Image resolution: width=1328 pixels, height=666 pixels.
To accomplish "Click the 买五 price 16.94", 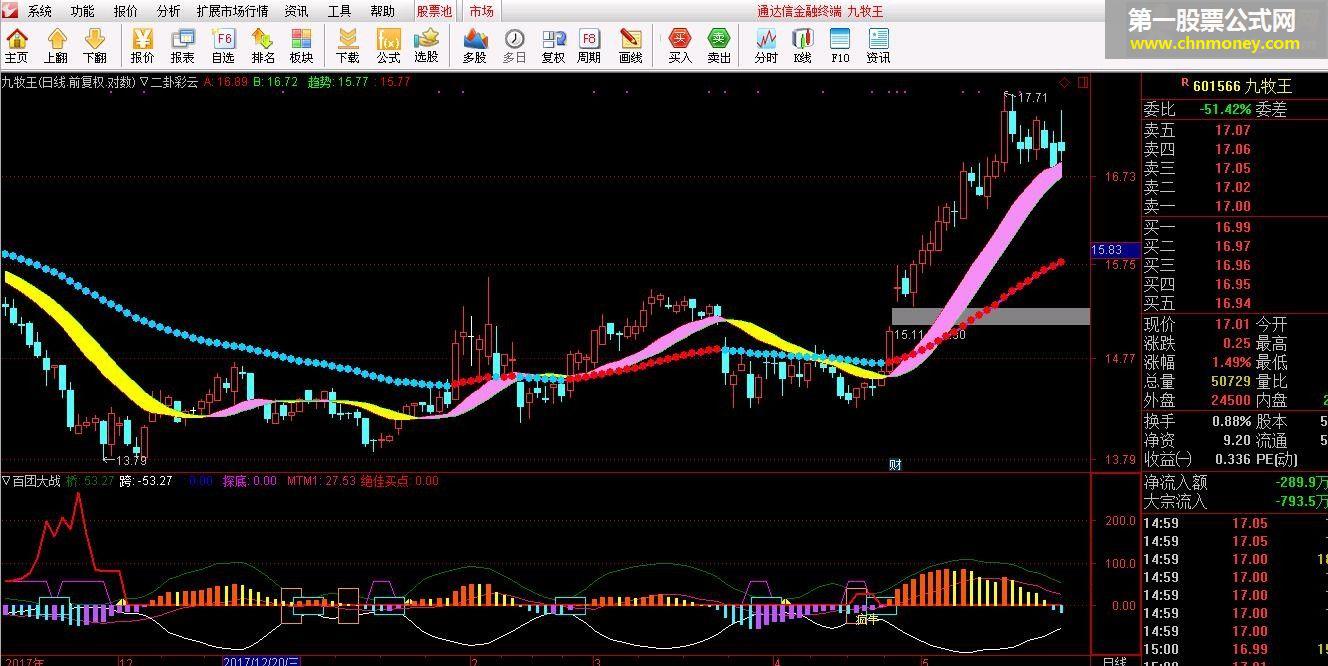I will (1232, 303).
